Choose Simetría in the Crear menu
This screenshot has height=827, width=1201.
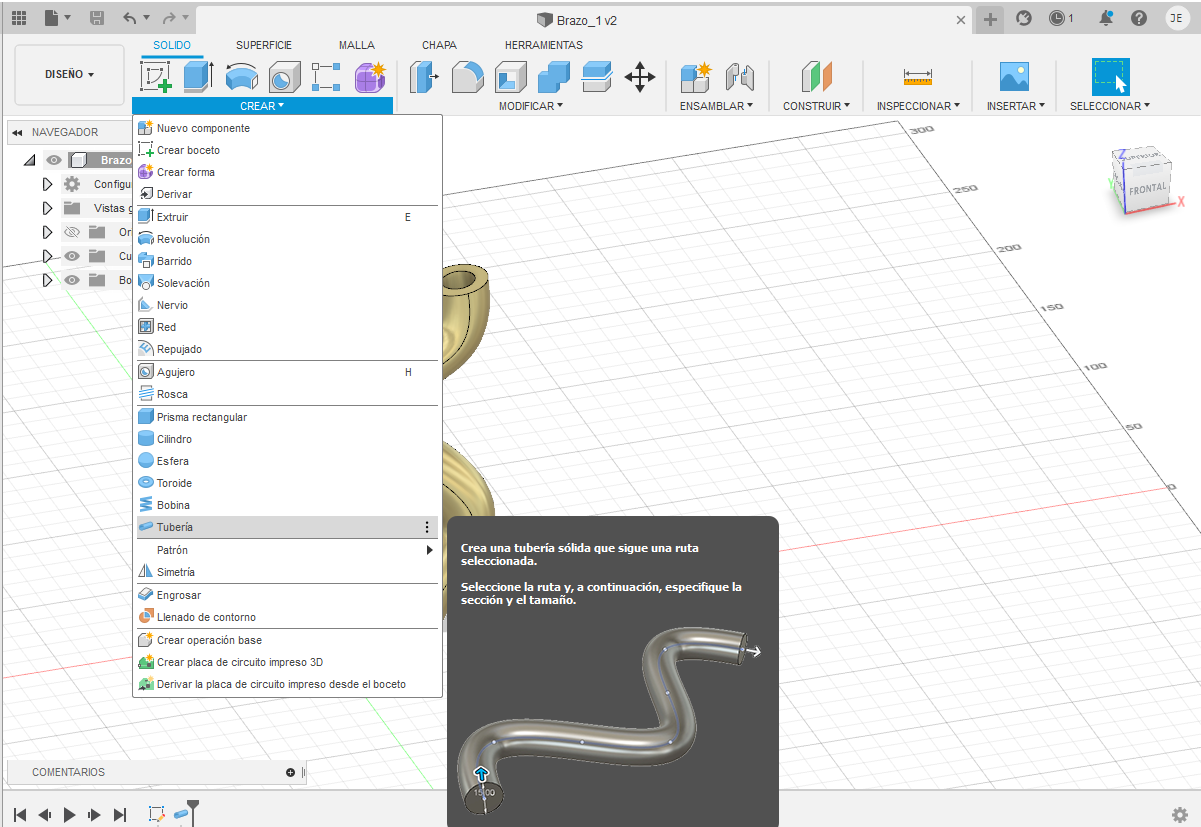coord(287,572)
